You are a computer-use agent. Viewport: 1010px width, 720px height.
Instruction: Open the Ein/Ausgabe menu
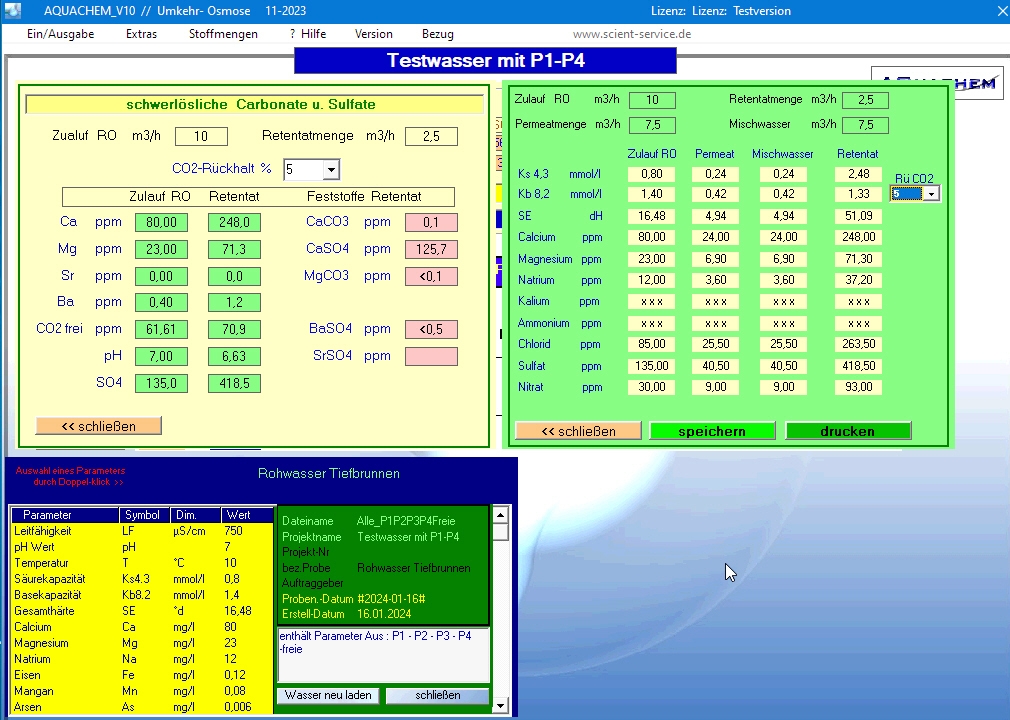[x=60, y=34]
